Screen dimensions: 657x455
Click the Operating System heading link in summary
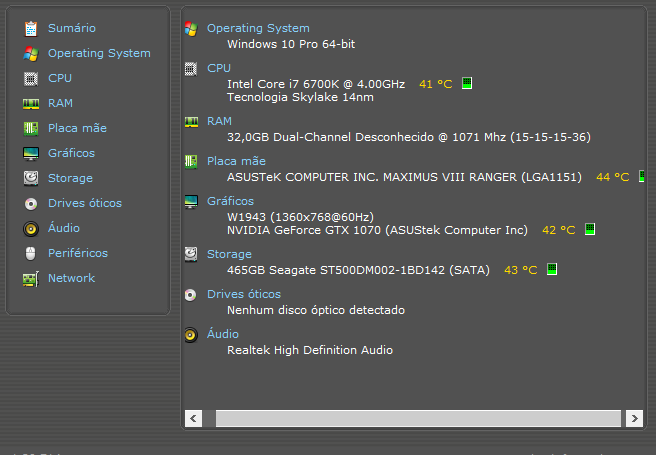point(258,28)
